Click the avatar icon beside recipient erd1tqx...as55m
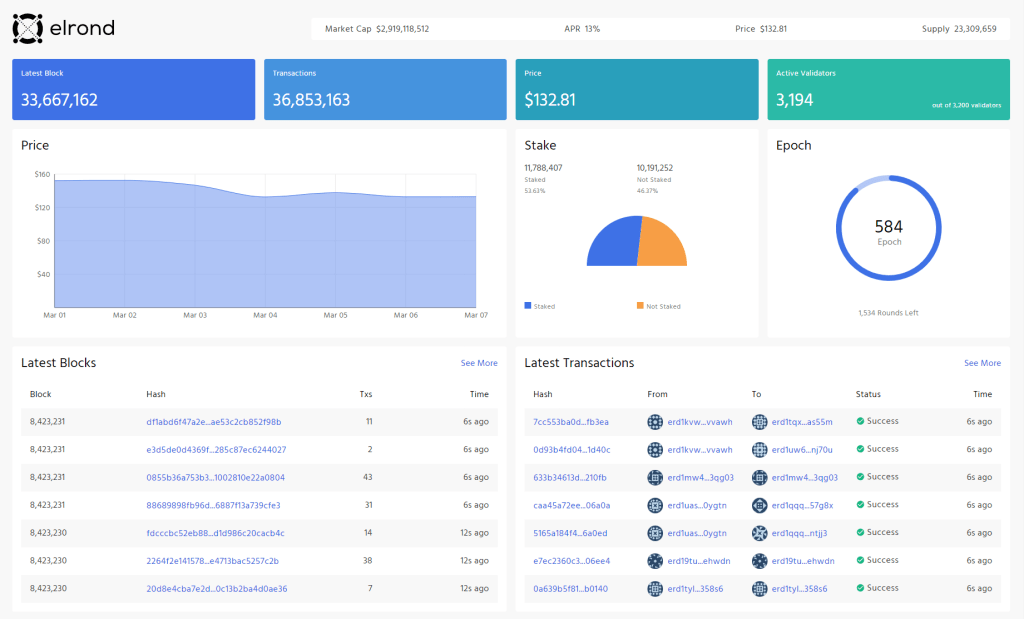 tap(760, 422)
